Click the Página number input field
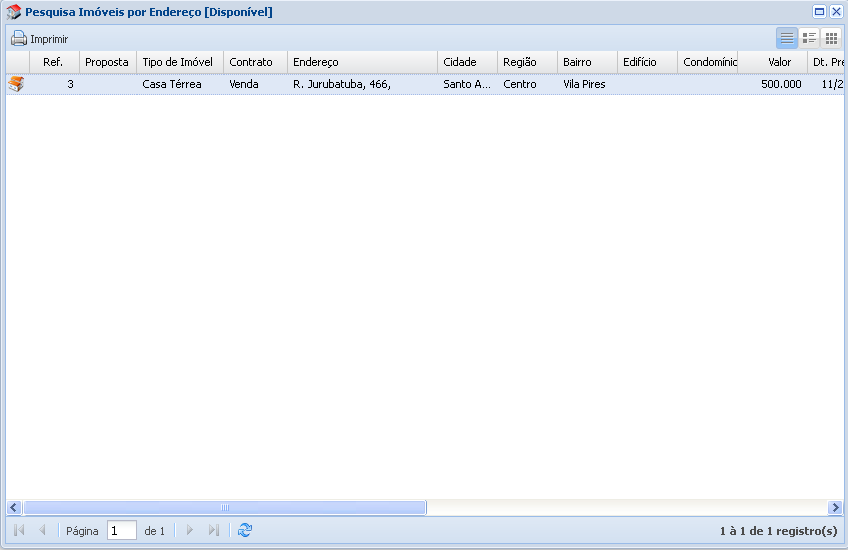The width and height of the screenshot is (848, 550). pyautogui.click(x=121, y=531)
